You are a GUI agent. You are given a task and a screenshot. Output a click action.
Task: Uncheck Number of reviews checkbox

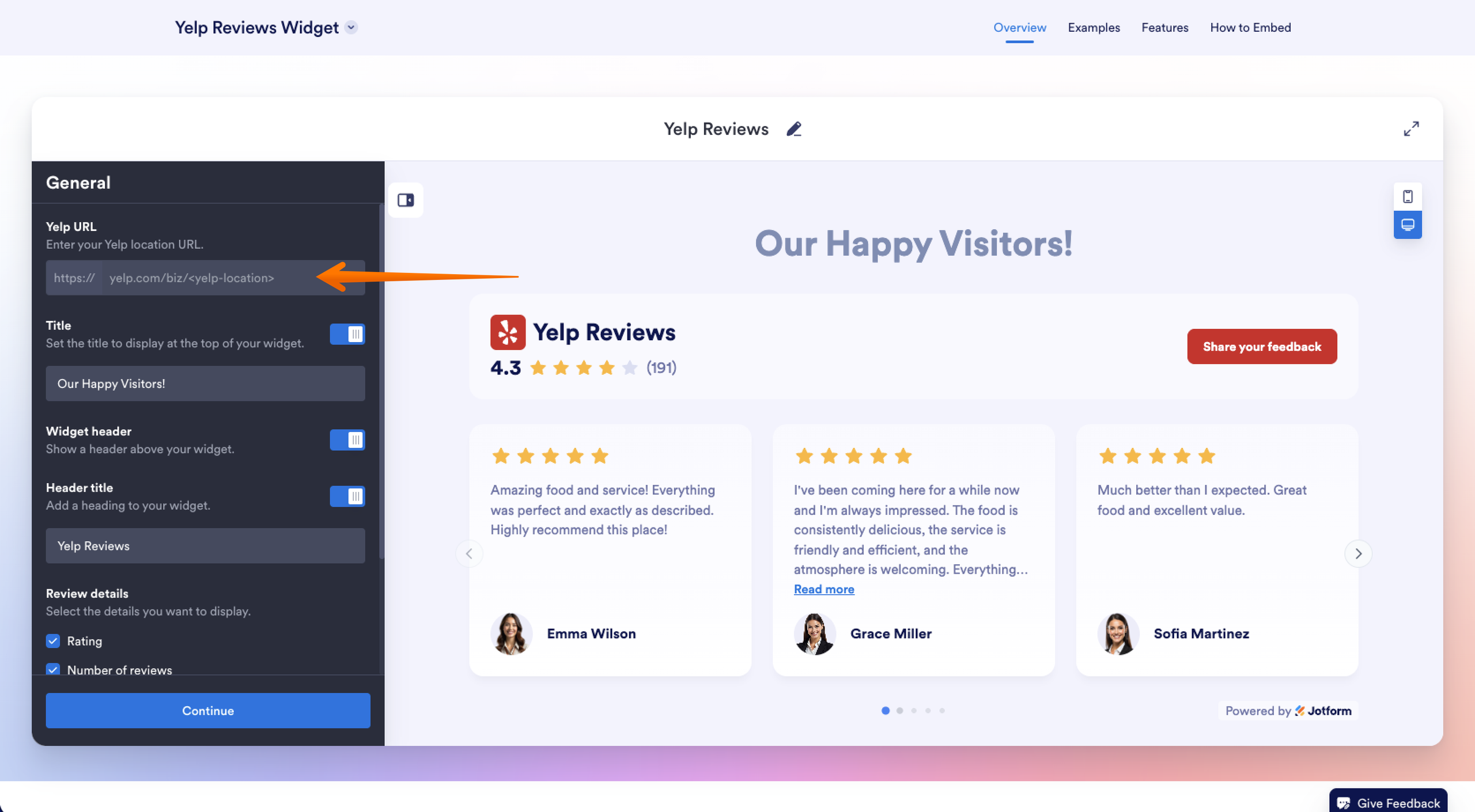[53, 669]
